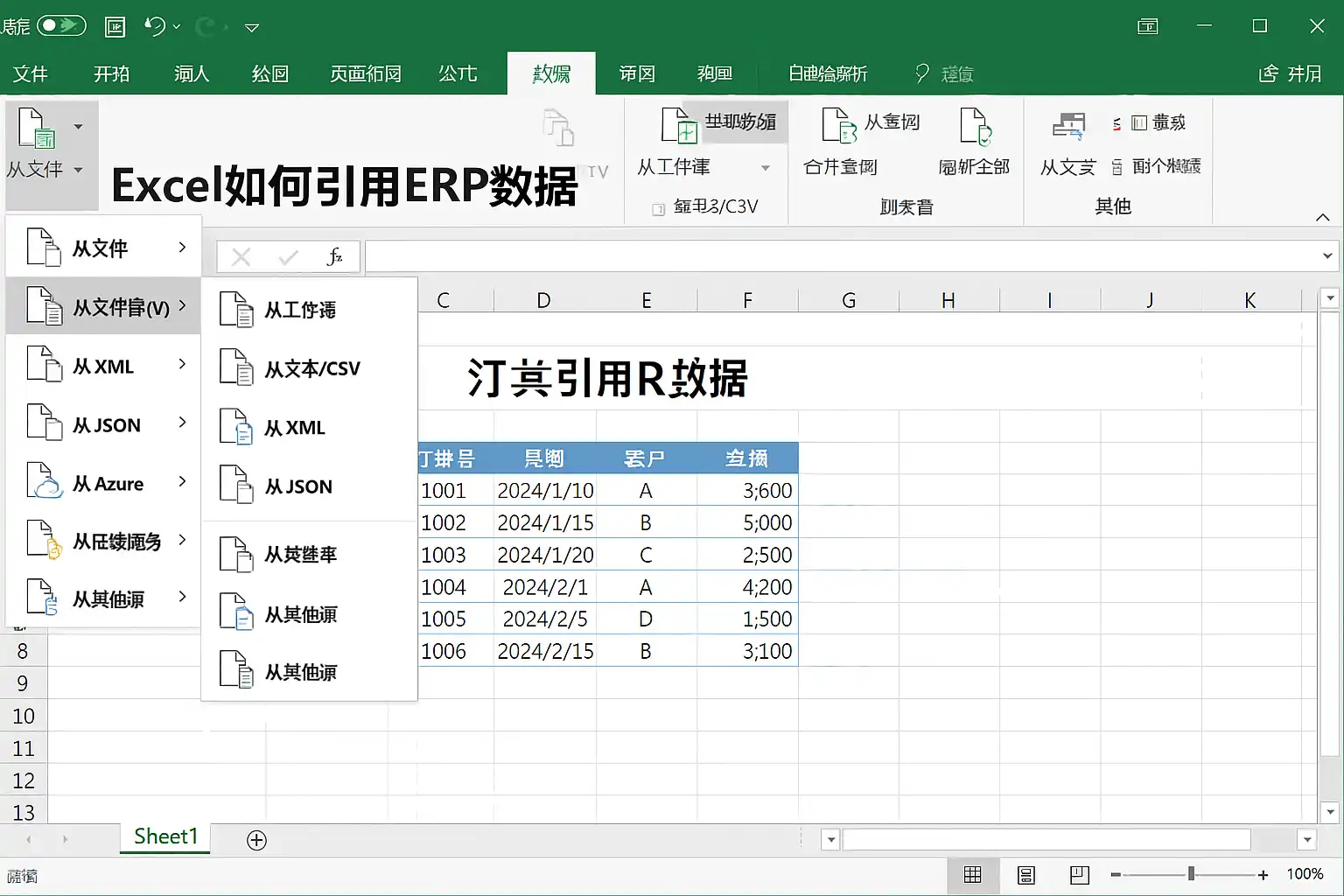
Task: Click the zoom in plus button
Action: pos(1263,874)
